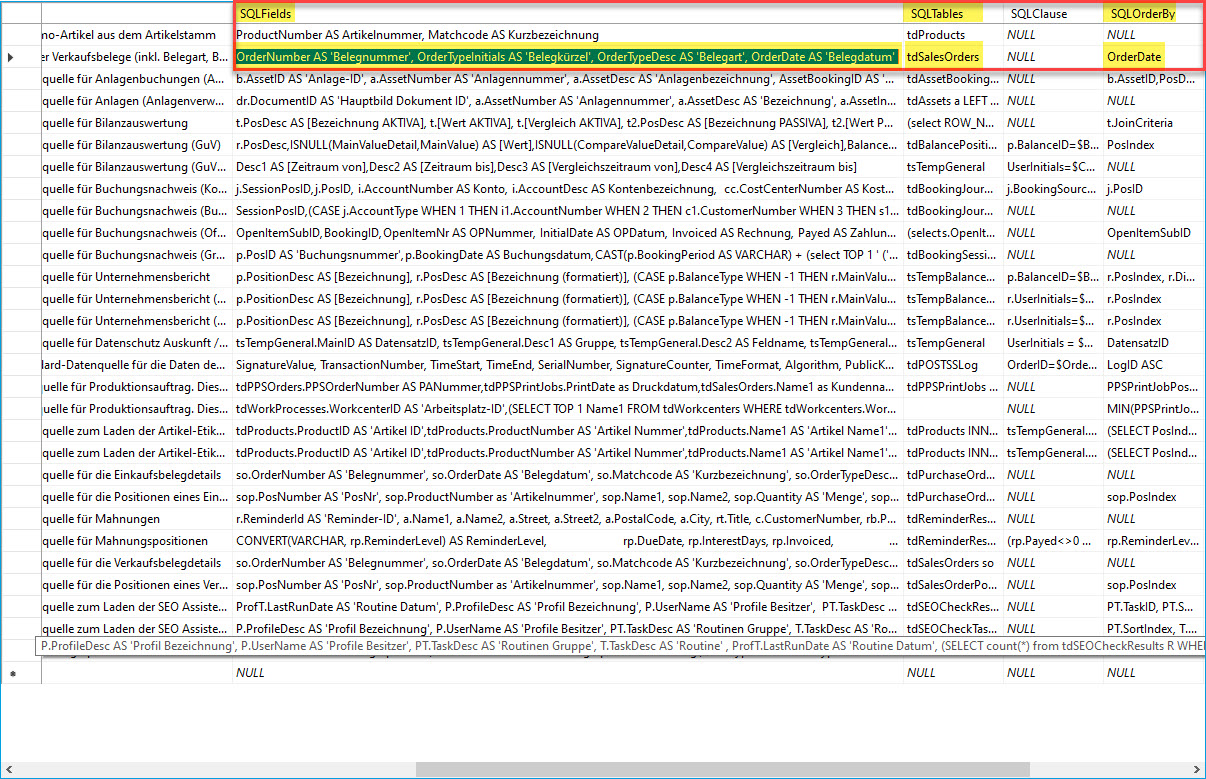Viewport: 1206px width, 779px height.
Task: Click the horizontal scrollbar left arrow
Action: point(9,769)
